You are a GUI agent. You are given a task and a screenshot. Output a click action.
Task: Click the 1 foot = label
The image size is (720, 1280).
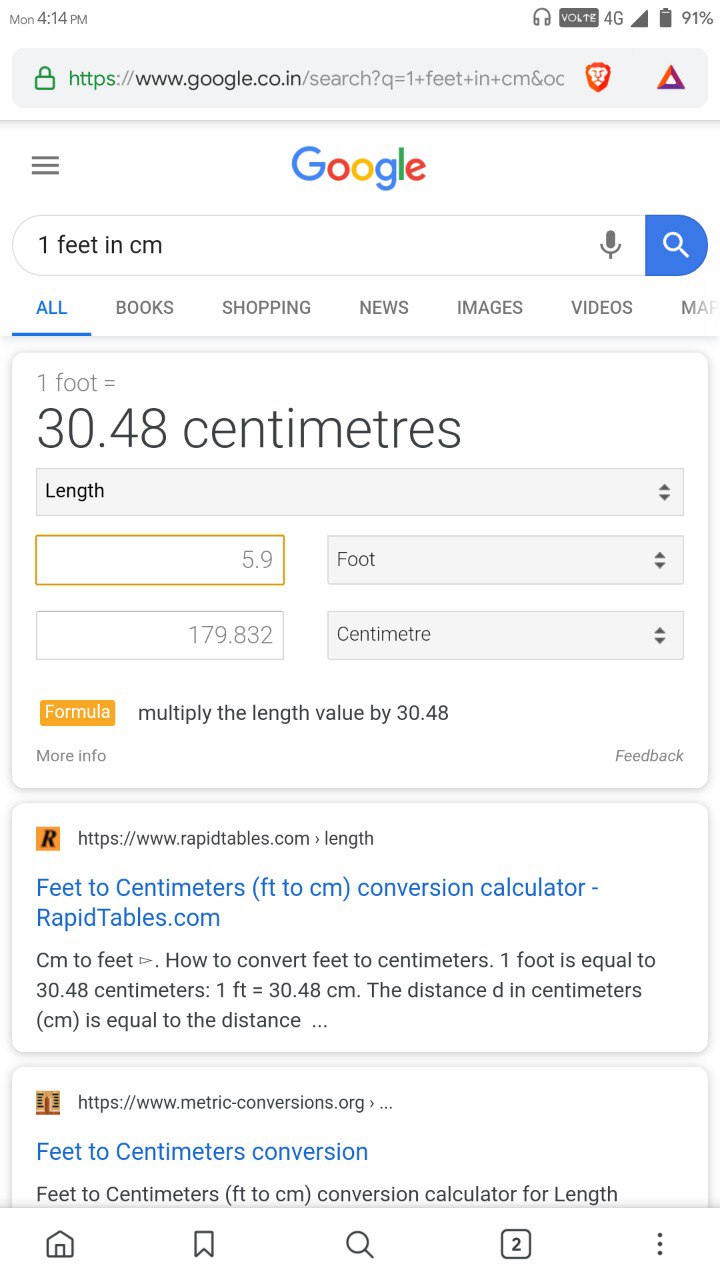pyautogui.click(x=76, y=383)
